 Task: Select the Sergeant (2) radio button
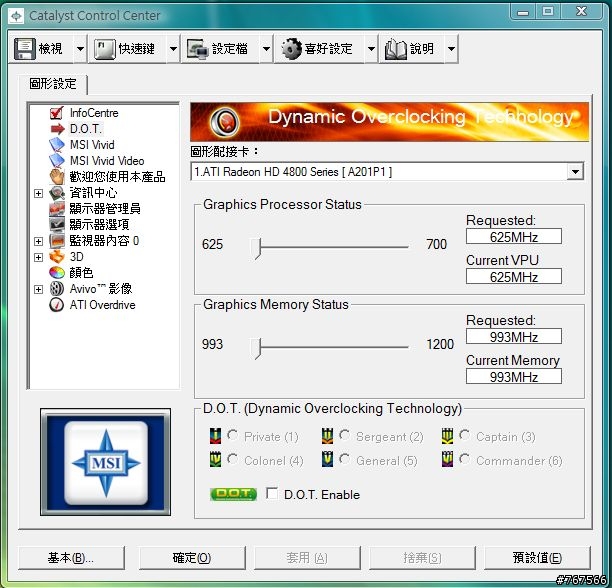(x=345, y=435)
